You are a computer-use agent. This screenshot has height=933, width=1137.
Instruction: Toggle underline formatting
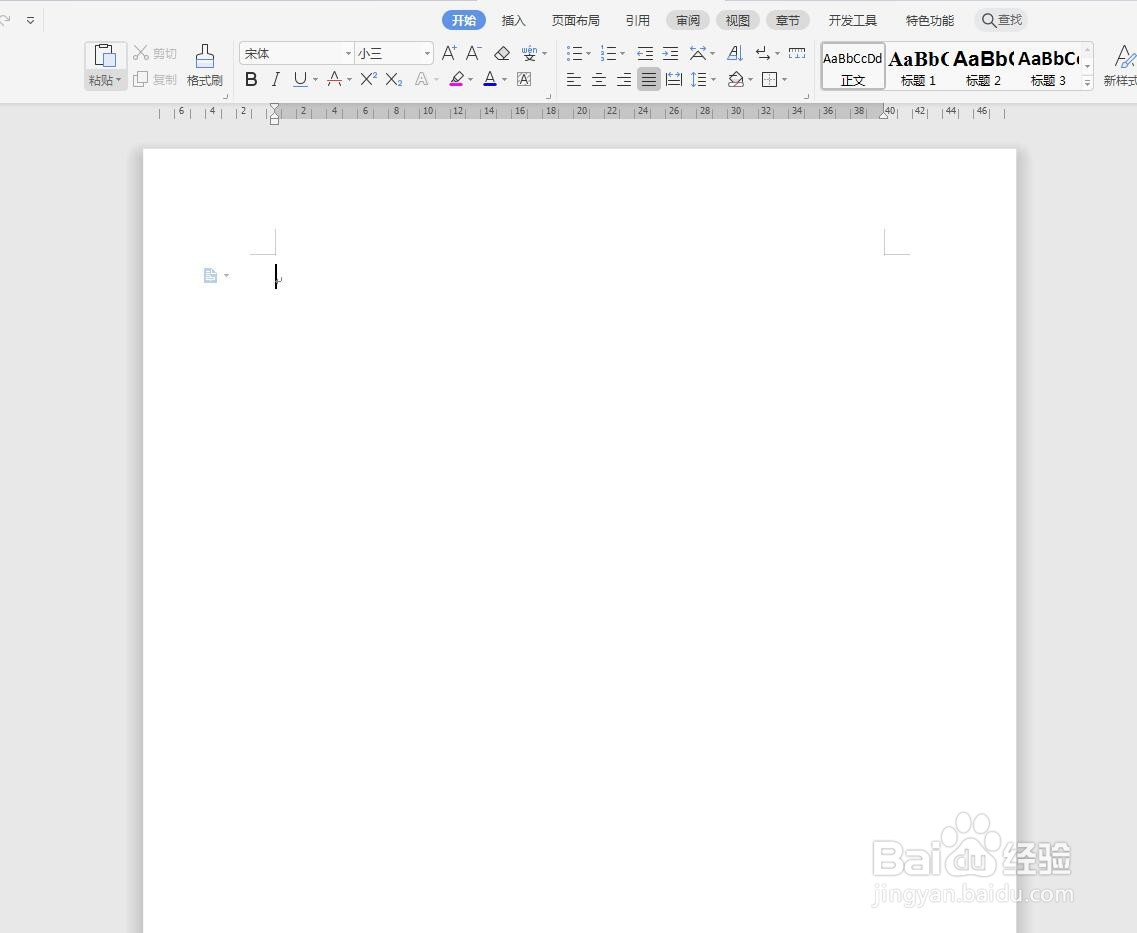[300, 79]
